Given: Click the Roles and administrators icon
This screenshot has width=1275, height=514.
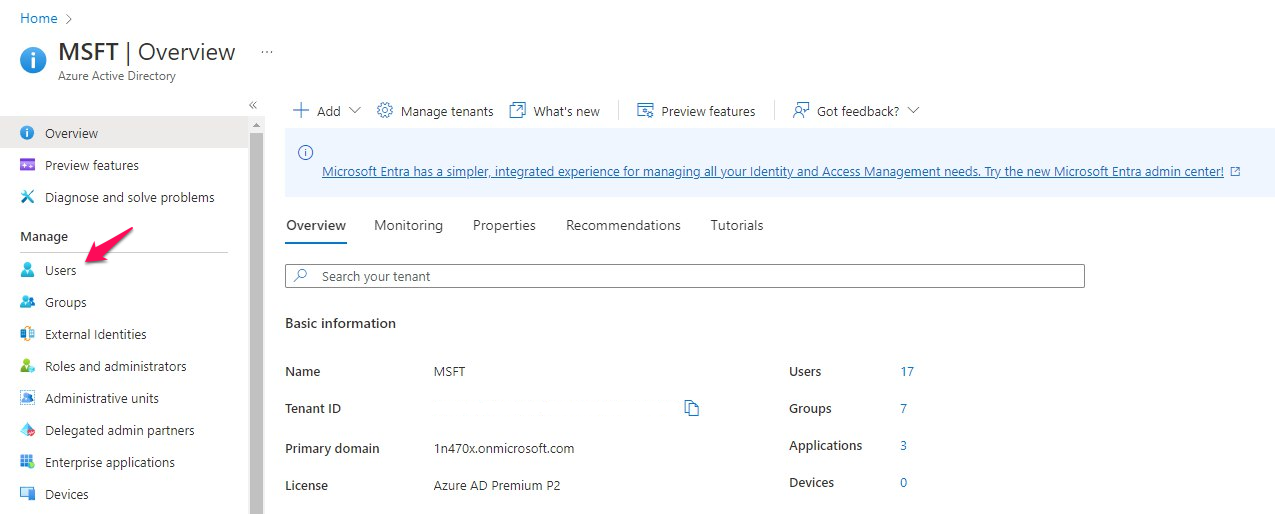Looking at the screenshot, I should click(28, 367).
